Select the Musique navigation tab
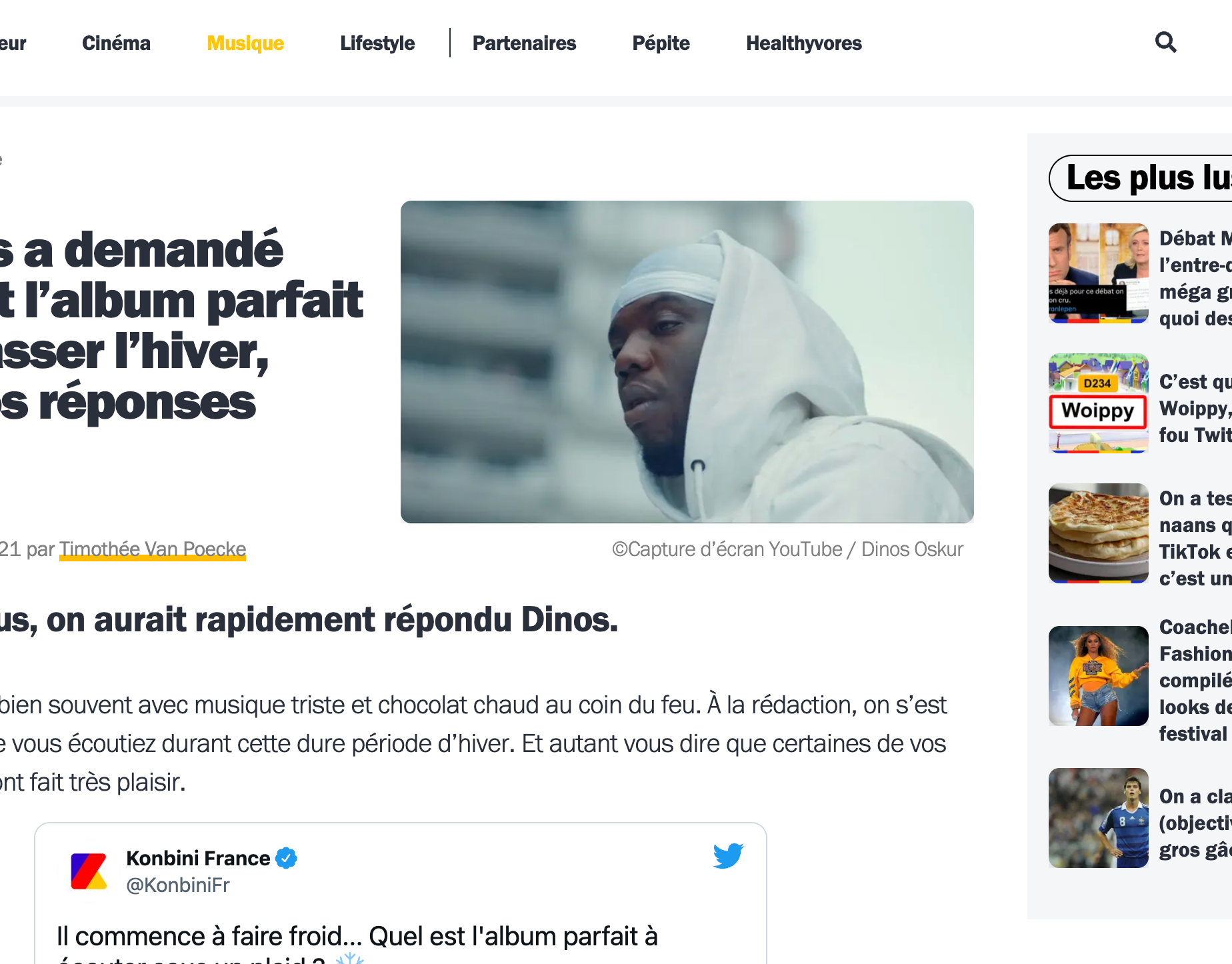1232x964 pixels. tap(245, 43)
